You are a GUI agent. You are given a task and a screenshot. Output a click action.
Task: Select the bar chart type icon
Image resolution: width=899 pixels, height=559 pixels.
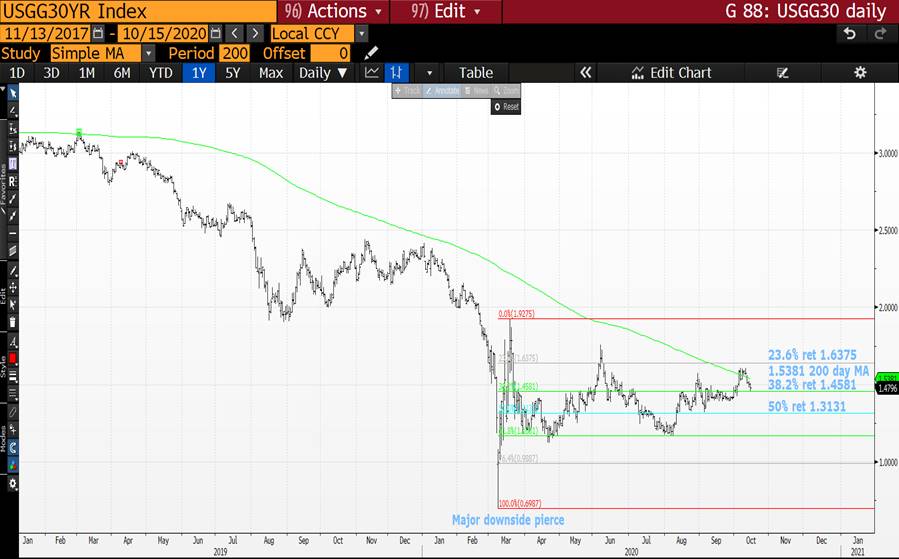398,73
